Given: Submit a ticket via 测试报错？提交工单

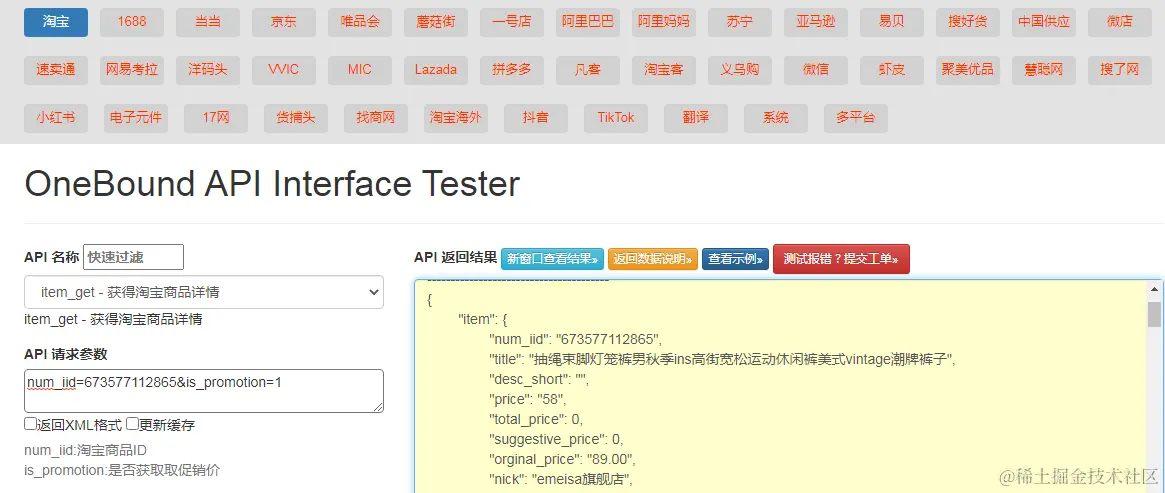Looking at the screenshot, I should coord(841,259).
